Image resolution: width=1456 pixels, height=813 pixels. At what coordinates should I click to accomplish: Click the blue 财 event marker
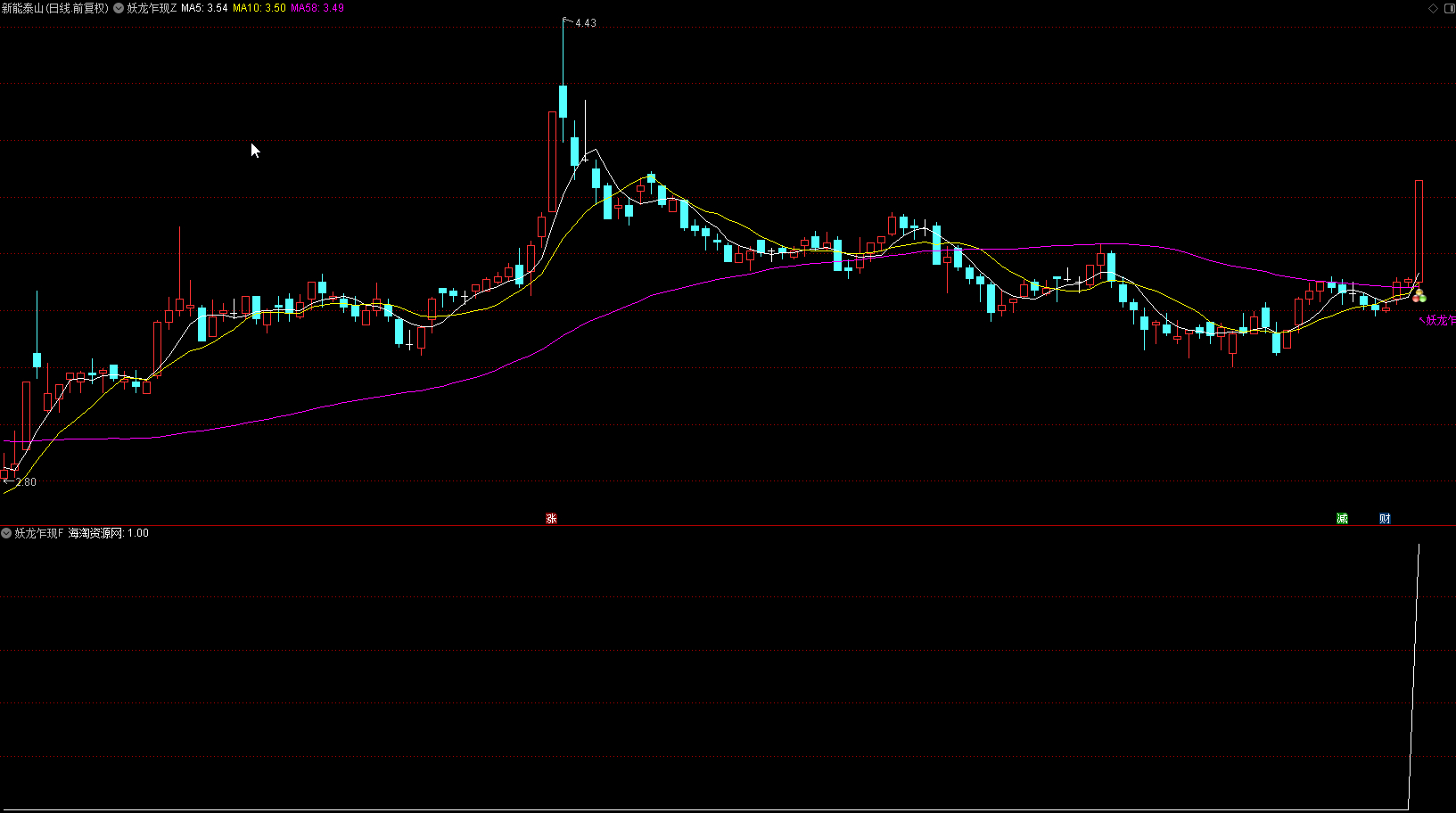coord(1385,518)
